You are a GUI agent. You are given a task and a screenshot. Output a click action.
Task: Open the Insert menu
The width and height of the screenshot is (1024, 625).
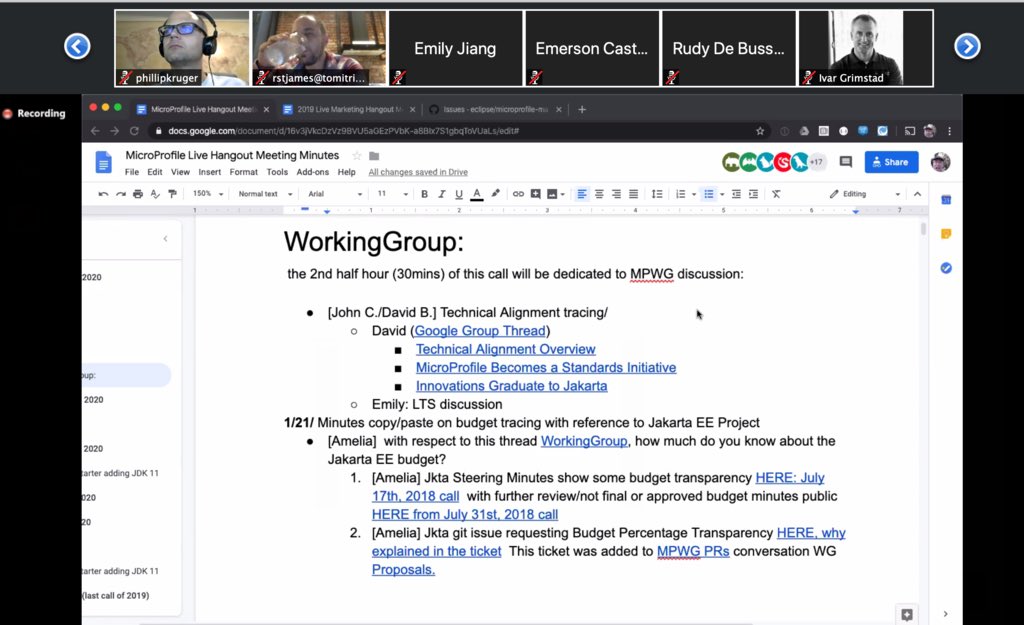pyautogui.click(x=210, y=172)
